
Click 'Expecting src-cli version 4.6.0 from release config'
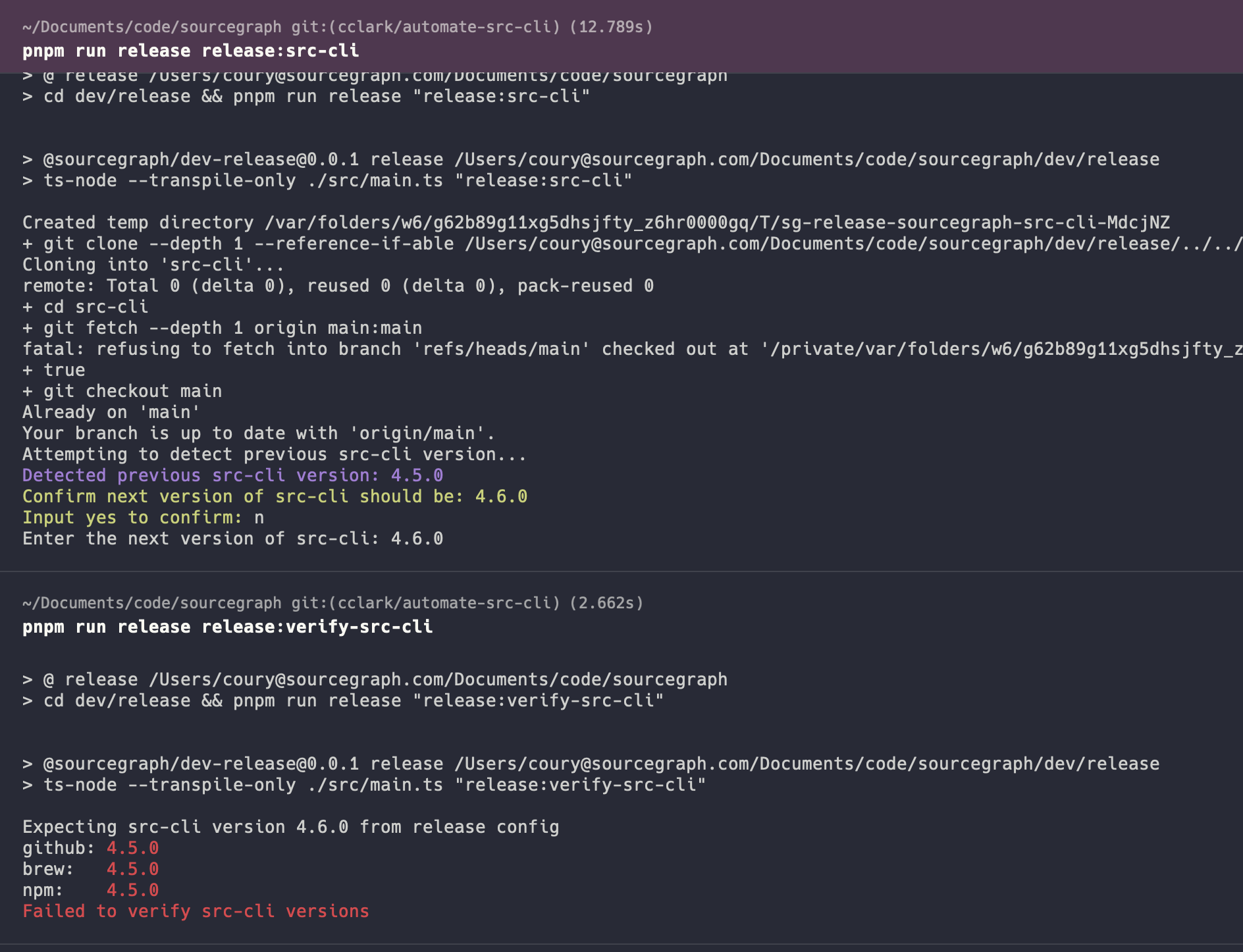tap(290, 827)
